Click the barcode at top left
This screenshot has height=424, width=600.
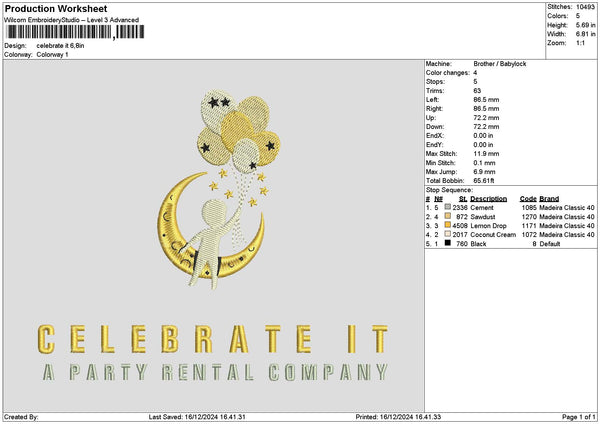click(75, 32)
